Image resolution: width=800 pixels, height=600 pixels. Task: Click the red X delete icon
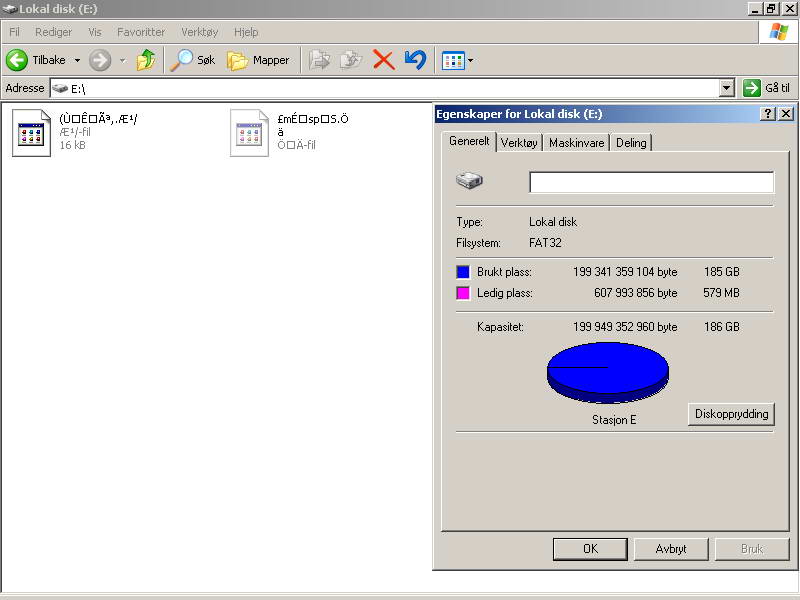coord(383,60)
